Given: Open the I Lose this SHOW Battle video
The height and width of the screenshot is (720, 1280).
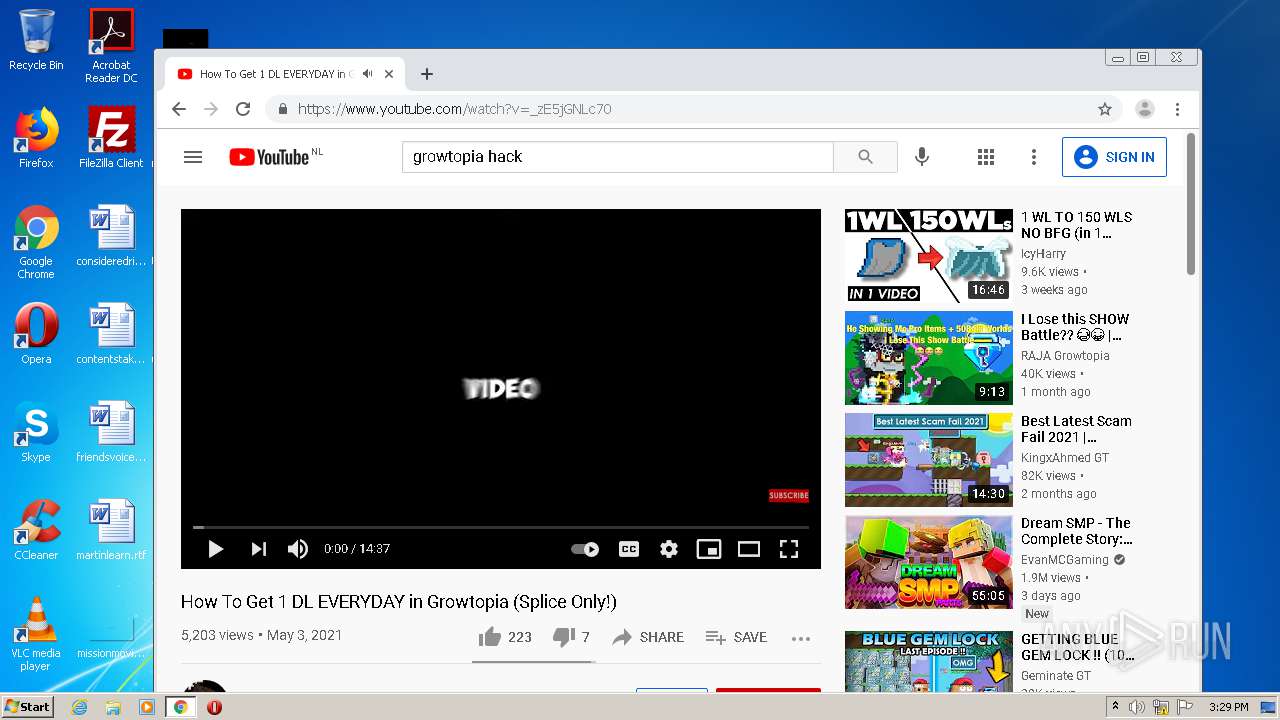Looking at the screenshot, I should 1075,327.
